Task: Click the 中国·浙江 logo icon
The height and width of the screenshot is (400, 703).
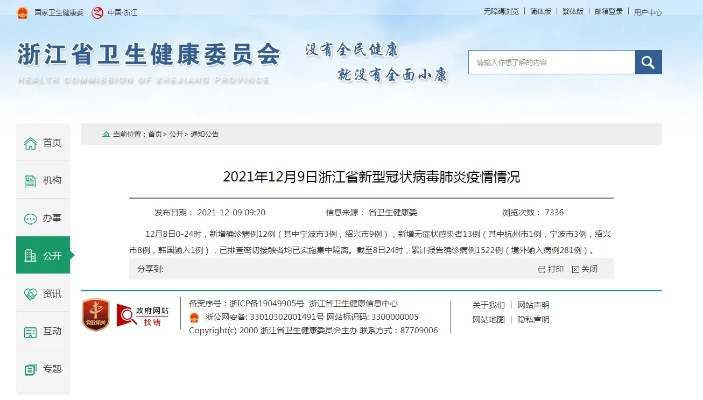Action: (x=97, y=13)
